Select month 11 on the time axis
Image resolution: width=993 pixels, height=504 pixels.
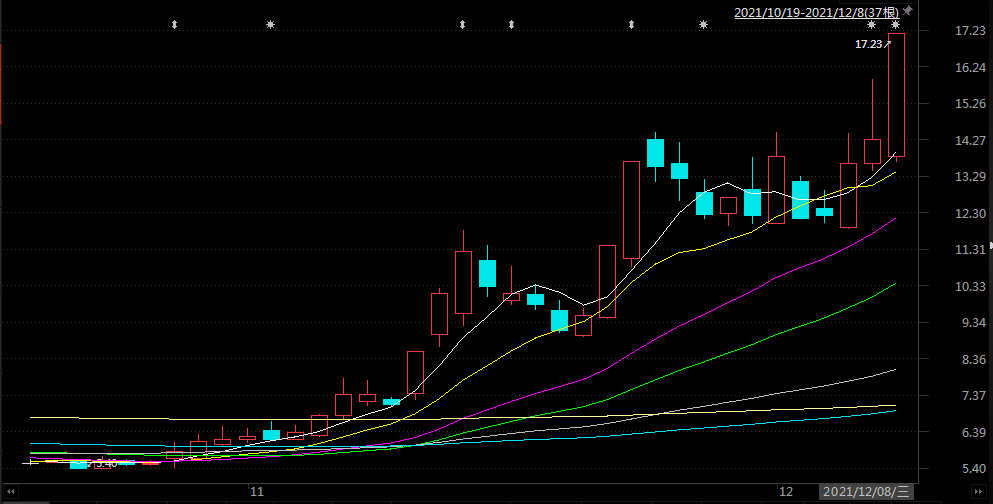coord(256,492)
